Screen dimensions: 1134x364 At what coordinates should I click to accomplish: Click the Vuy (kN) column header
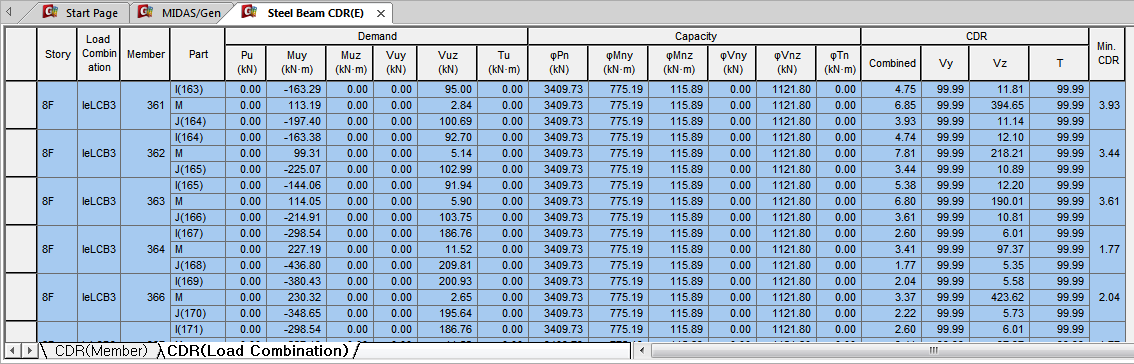tap(395, 62)
